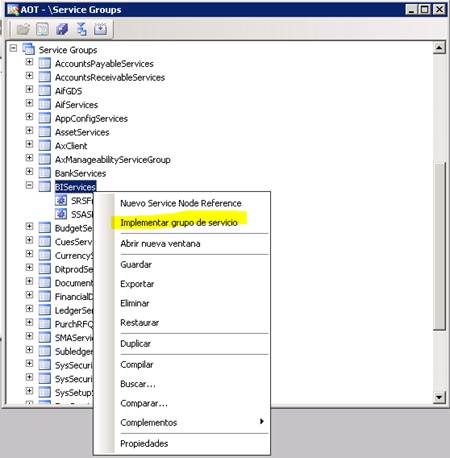Select Nuevo Service Node Reference menu entry
This screenshot has width=450, height=458.
coord(181,203)
